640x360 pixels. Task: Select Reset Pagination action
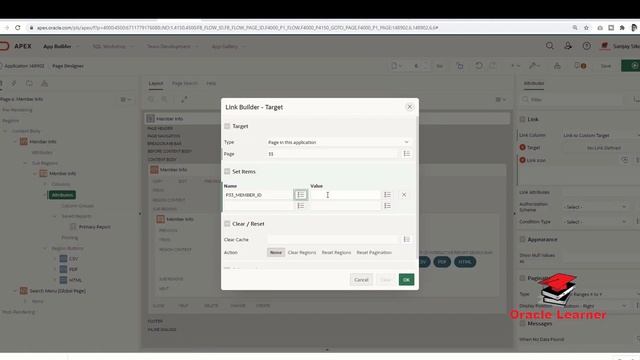pos(374,252)
